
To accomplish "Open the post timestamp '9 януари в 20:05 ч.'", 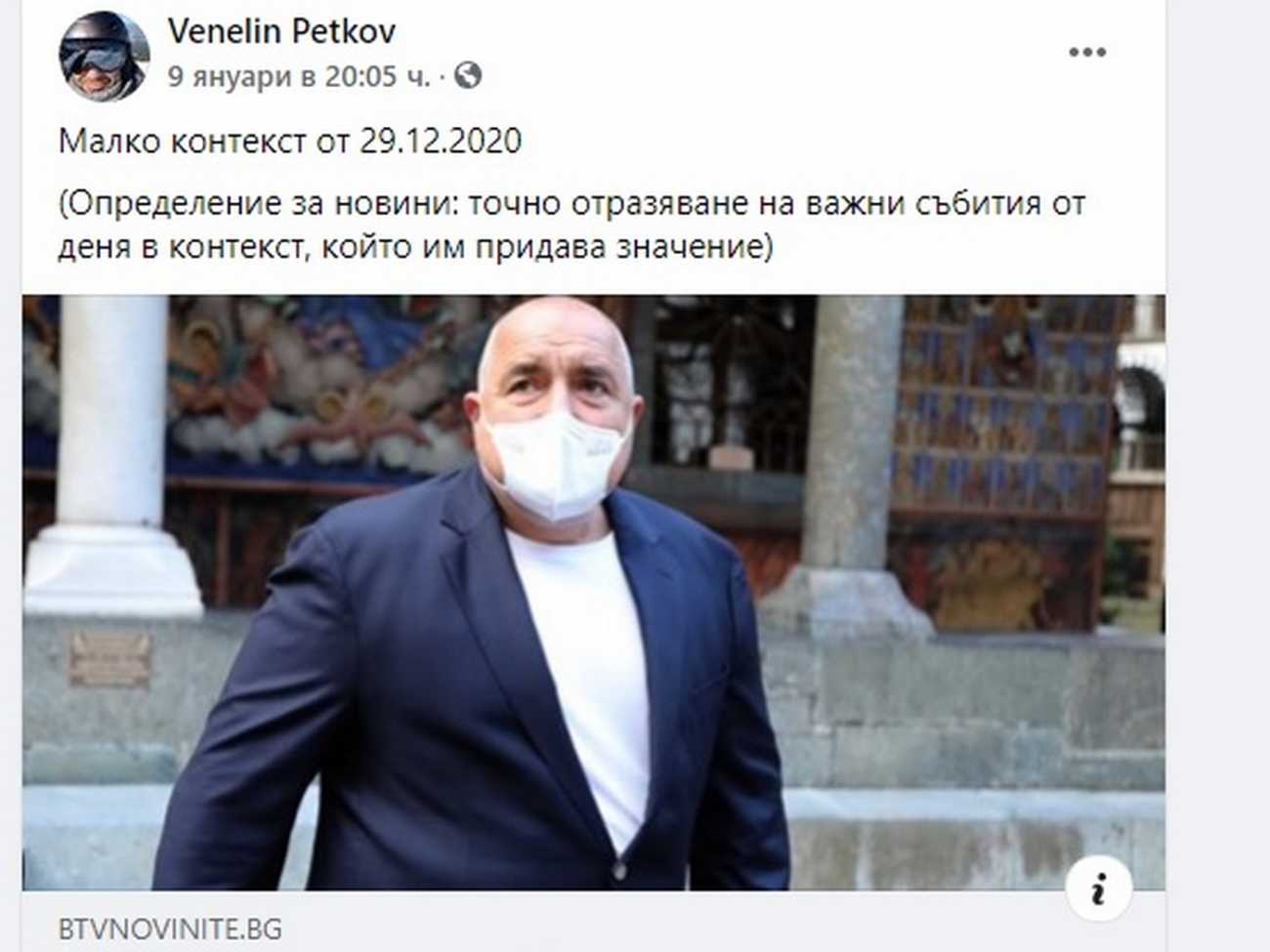I will click(298, 76).
